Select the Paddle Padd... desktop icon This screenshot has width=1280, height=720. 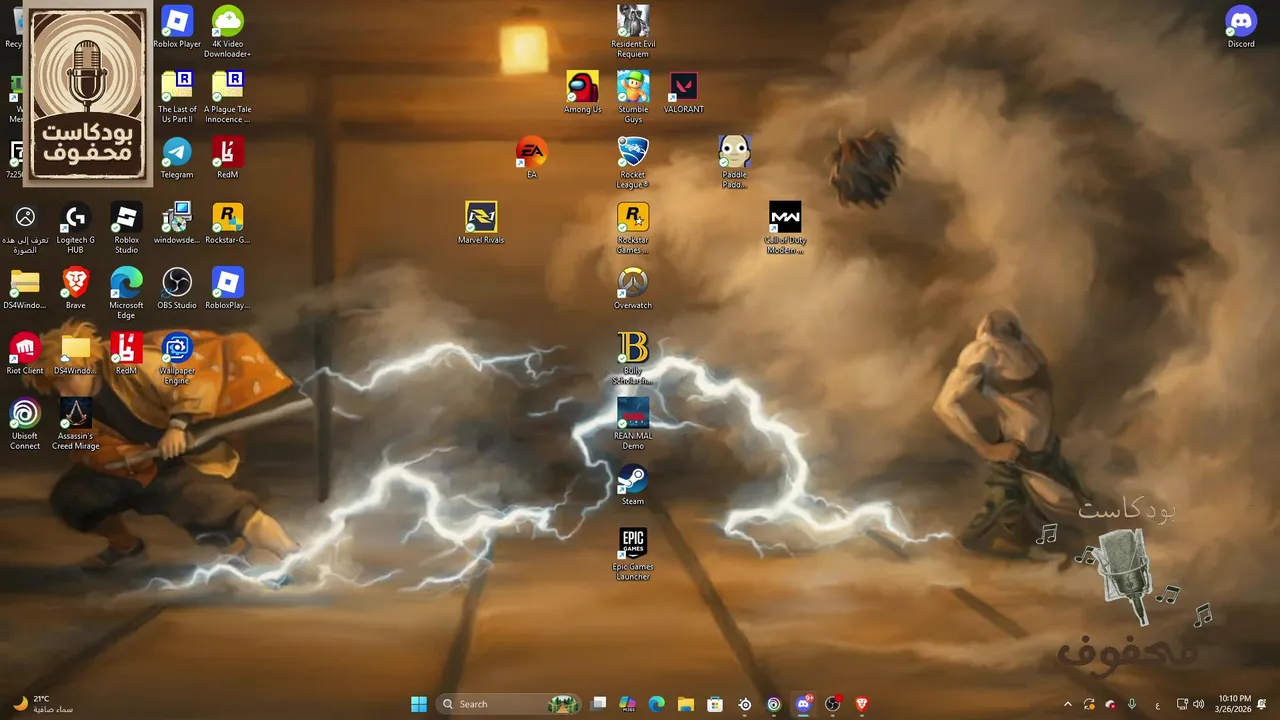coord(734,162)
